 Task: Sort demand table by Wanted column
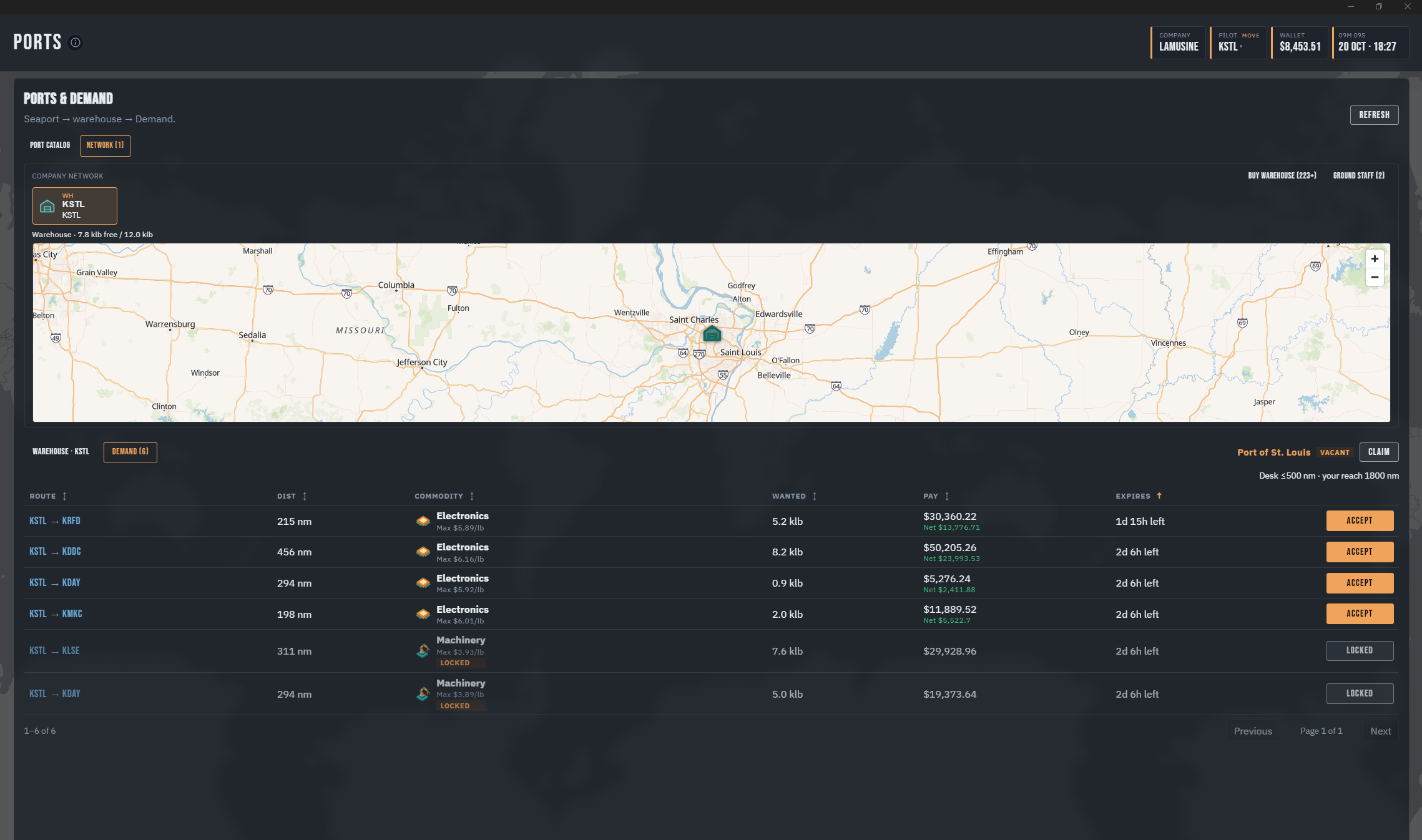[794, 496]
